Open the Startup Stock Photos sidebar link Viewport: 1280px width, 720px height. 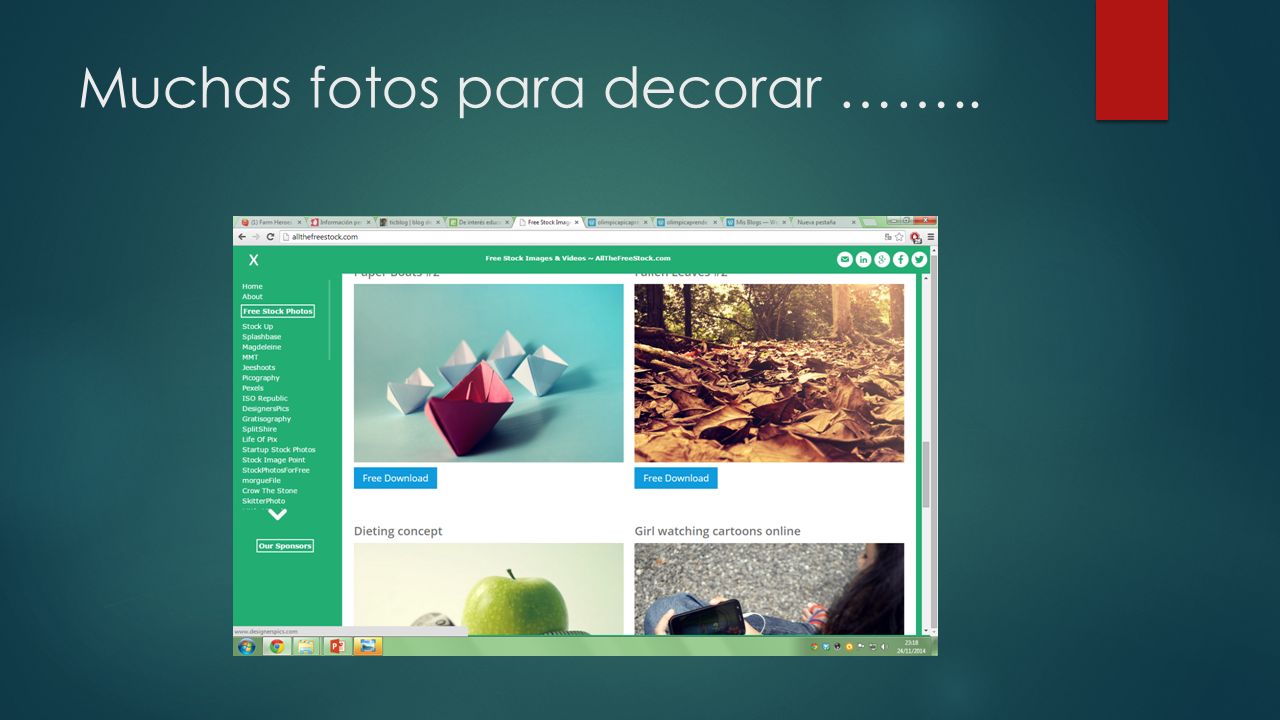point(279,450)
